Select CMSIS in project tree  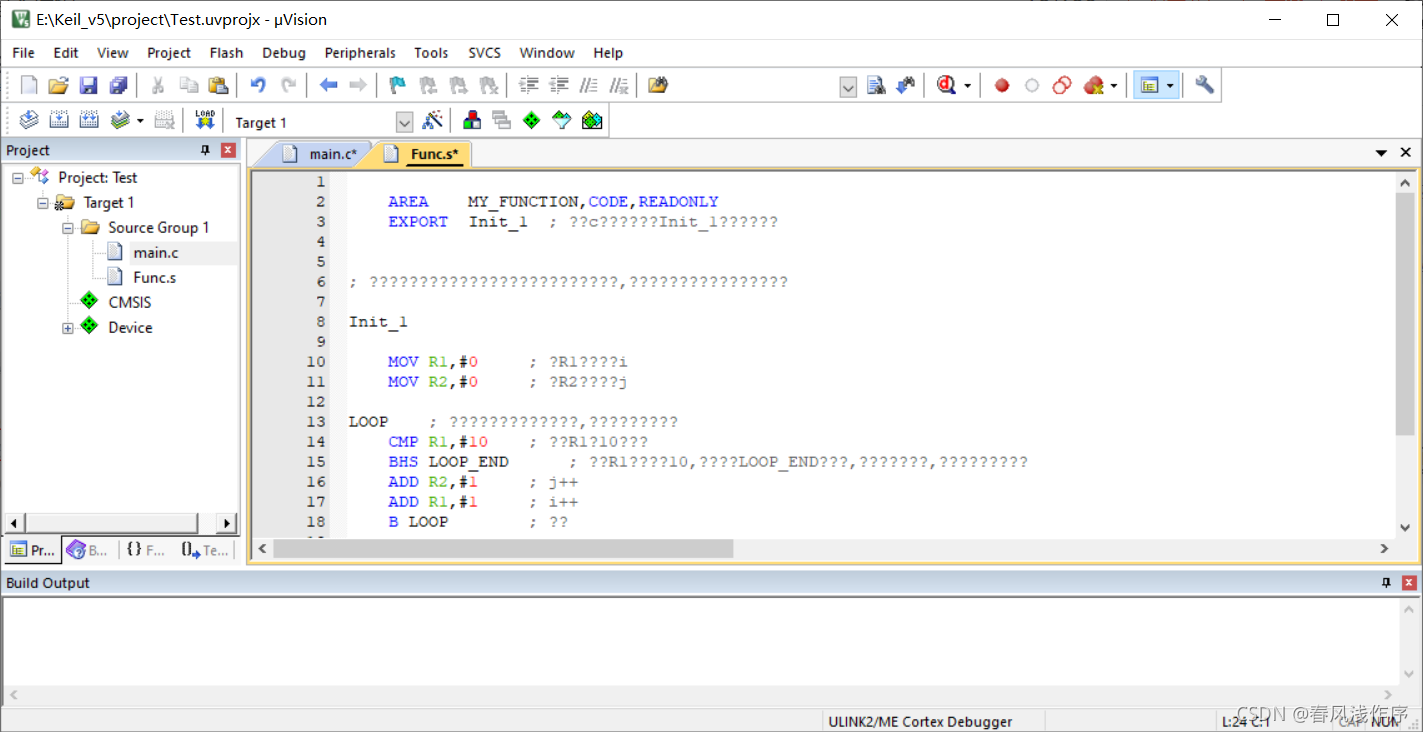coord(129,303)
